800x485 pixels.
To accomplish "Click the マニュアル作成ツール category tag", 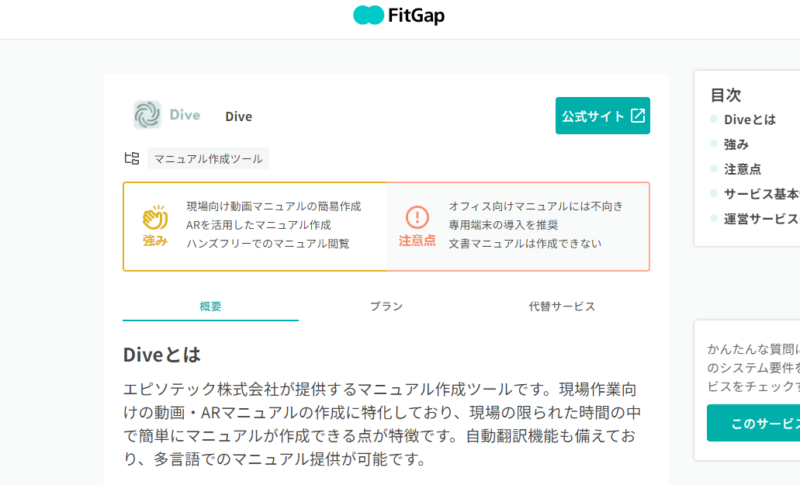I will [208, 159].
